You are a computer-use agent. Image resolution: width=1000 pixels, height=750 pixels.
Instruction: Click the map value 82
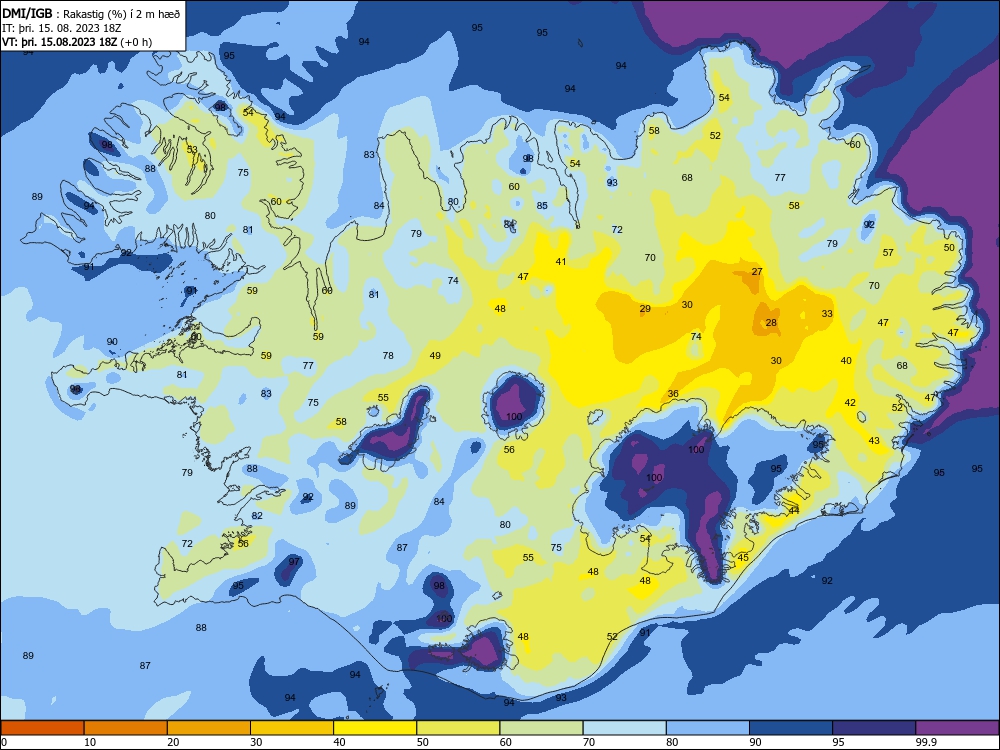257,516
